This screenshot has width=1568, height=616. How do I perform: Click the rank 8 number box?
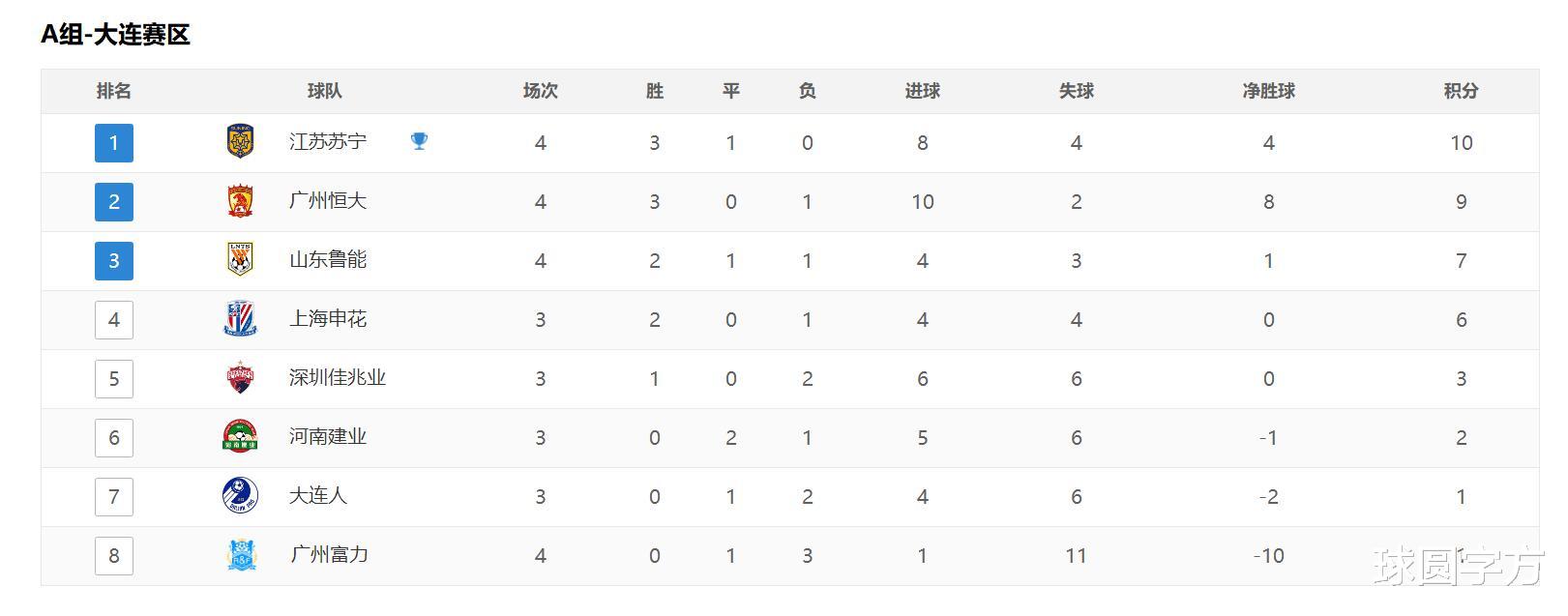[114, 556]
